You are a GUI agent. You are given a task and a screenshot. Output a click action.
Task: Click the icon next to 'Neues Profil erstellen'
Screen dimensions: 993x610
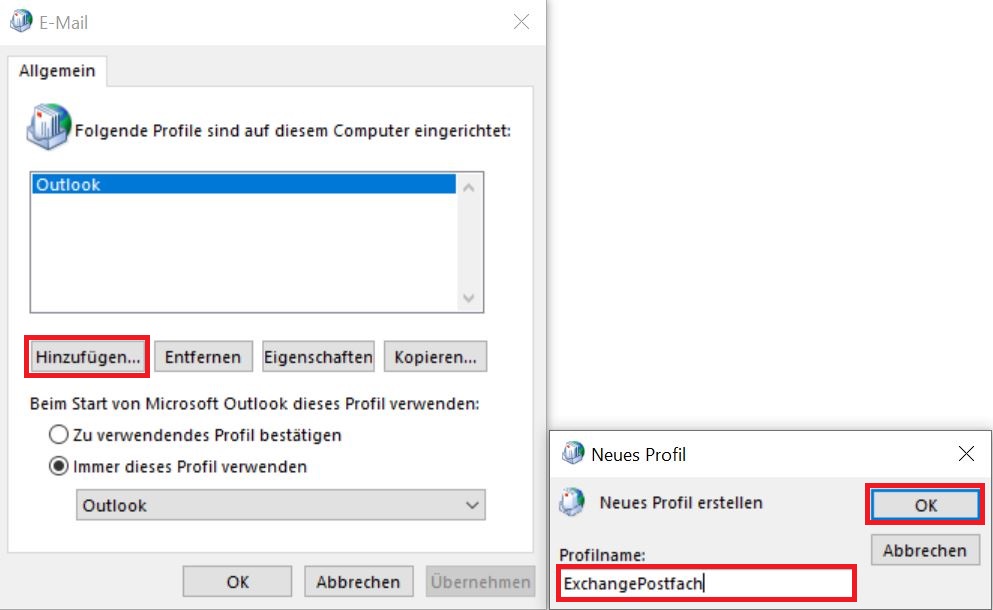click(x=572, y=502)
